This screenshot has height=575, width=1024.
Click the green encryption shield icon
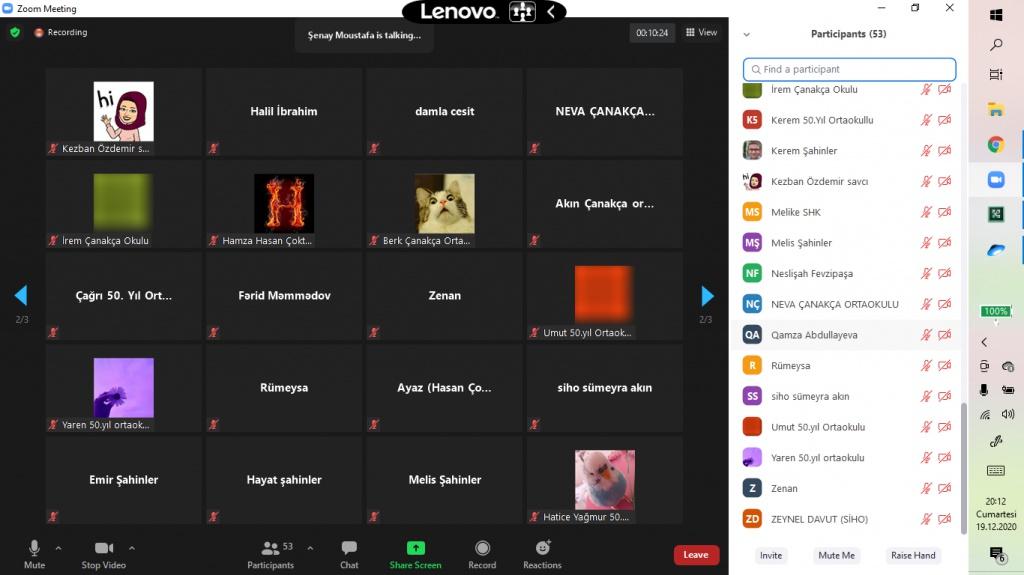tap(15, 32)
